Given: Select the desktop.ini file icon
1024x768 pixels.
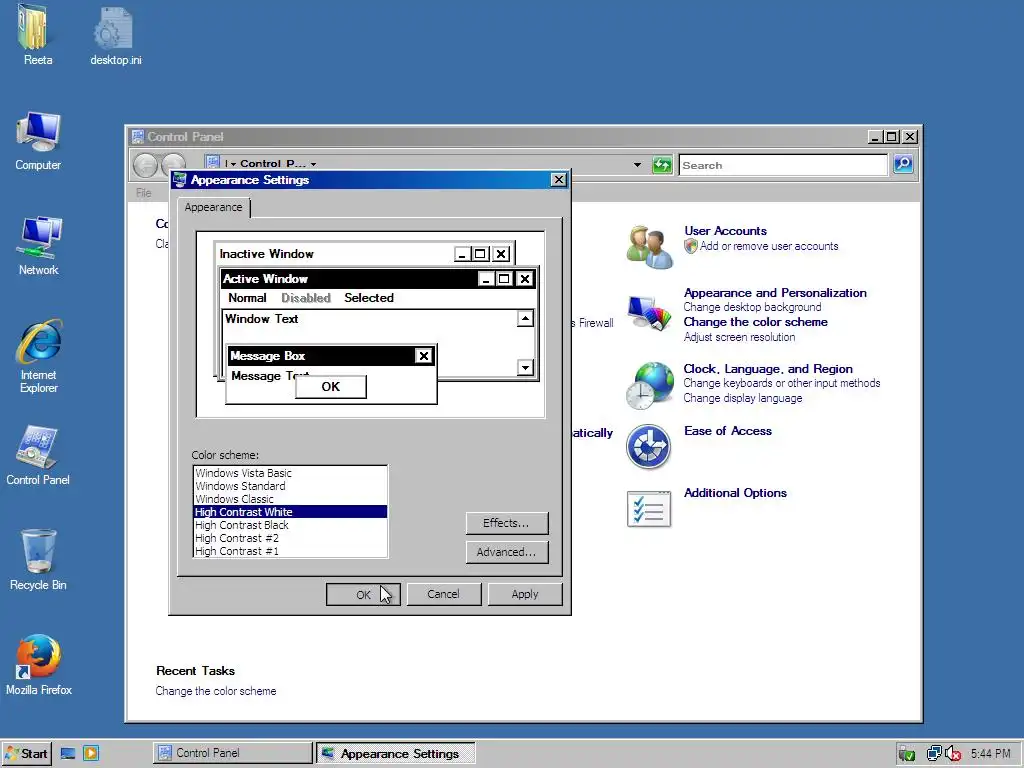Looking at the screenshot, I should pos(115,29).
